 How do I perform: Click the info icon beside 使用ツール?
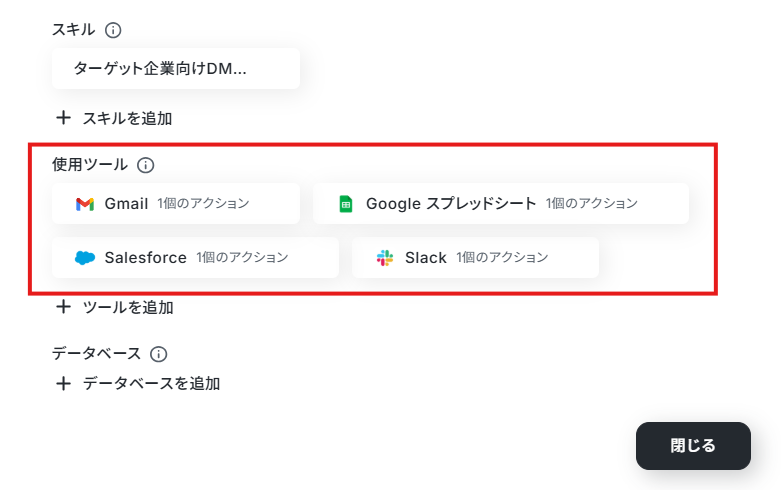click(x=145, y=165)
